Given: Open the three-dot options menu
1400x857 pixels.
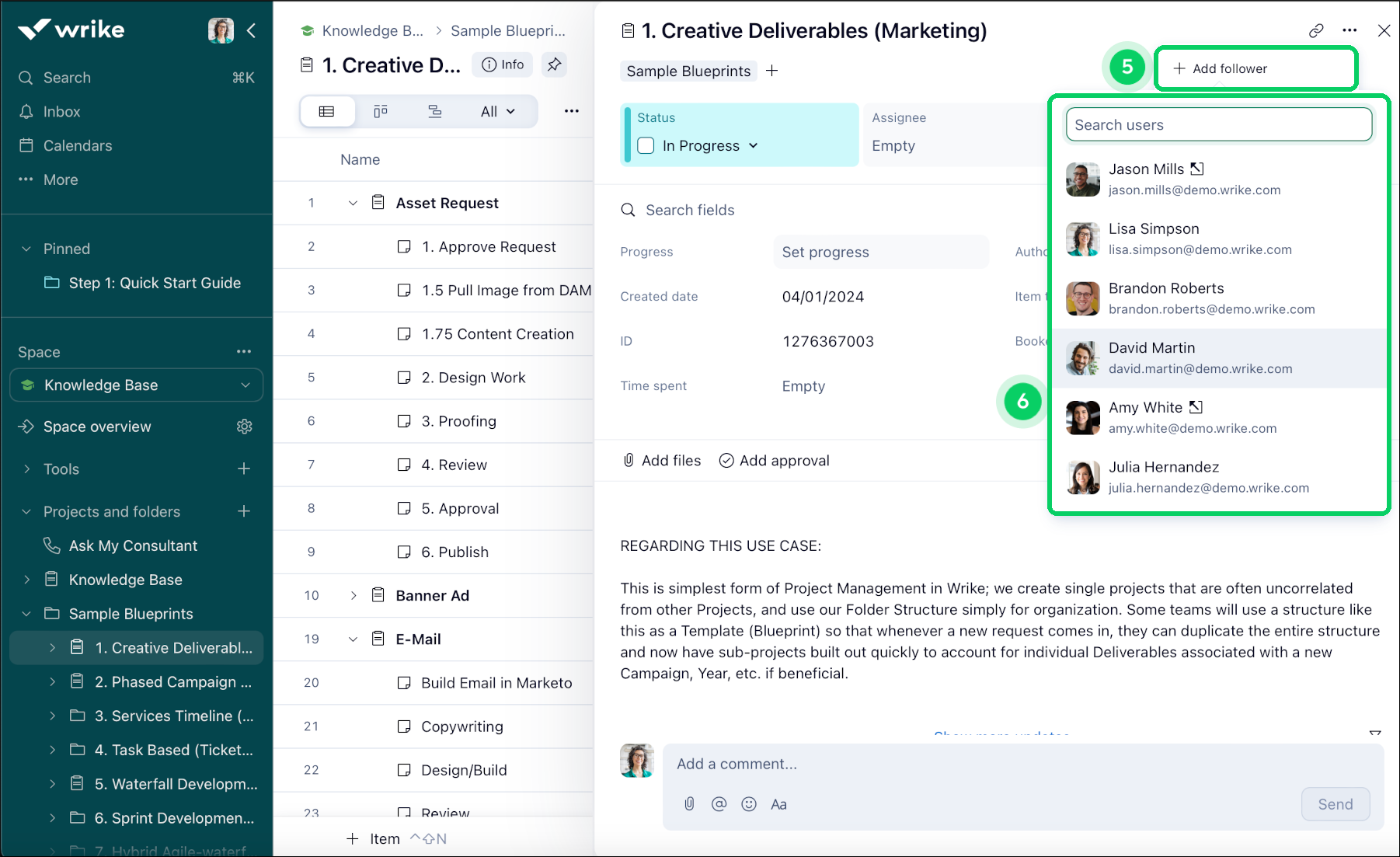Looking at the screenshot, I should click(1350, 30).
